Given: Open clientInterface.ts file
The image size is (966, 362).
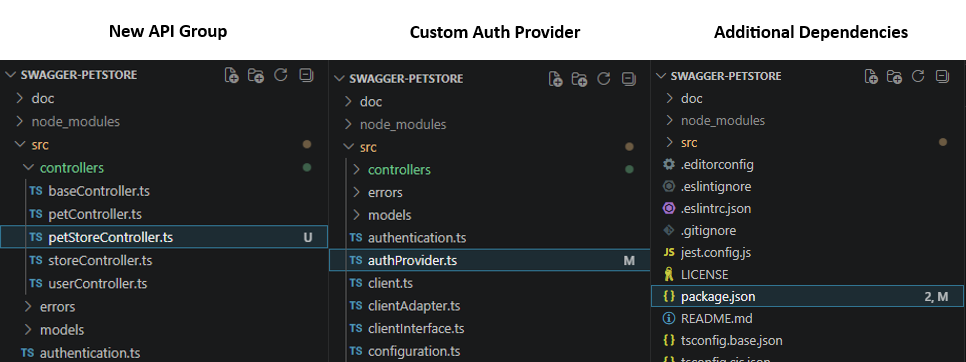Looking at the screenshot, I should 416,329.
